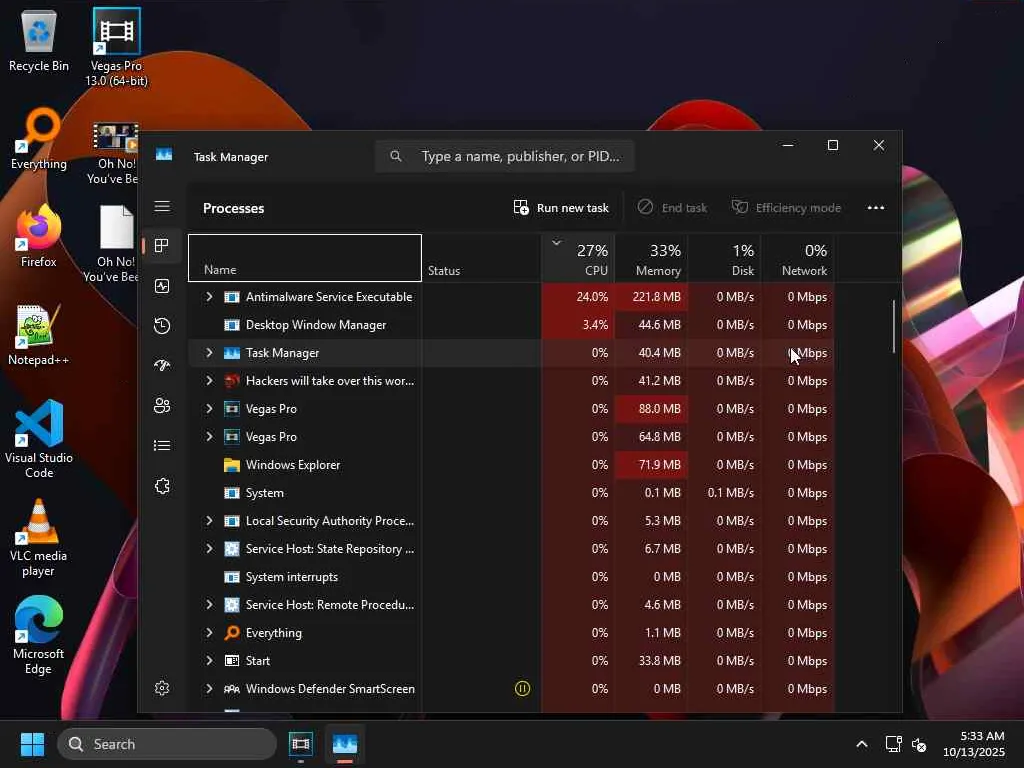Image resolution: width=1024 pixels, height=768 pixels.
Task: Expand the Hackers will take over process
Action: pos(209,381)
